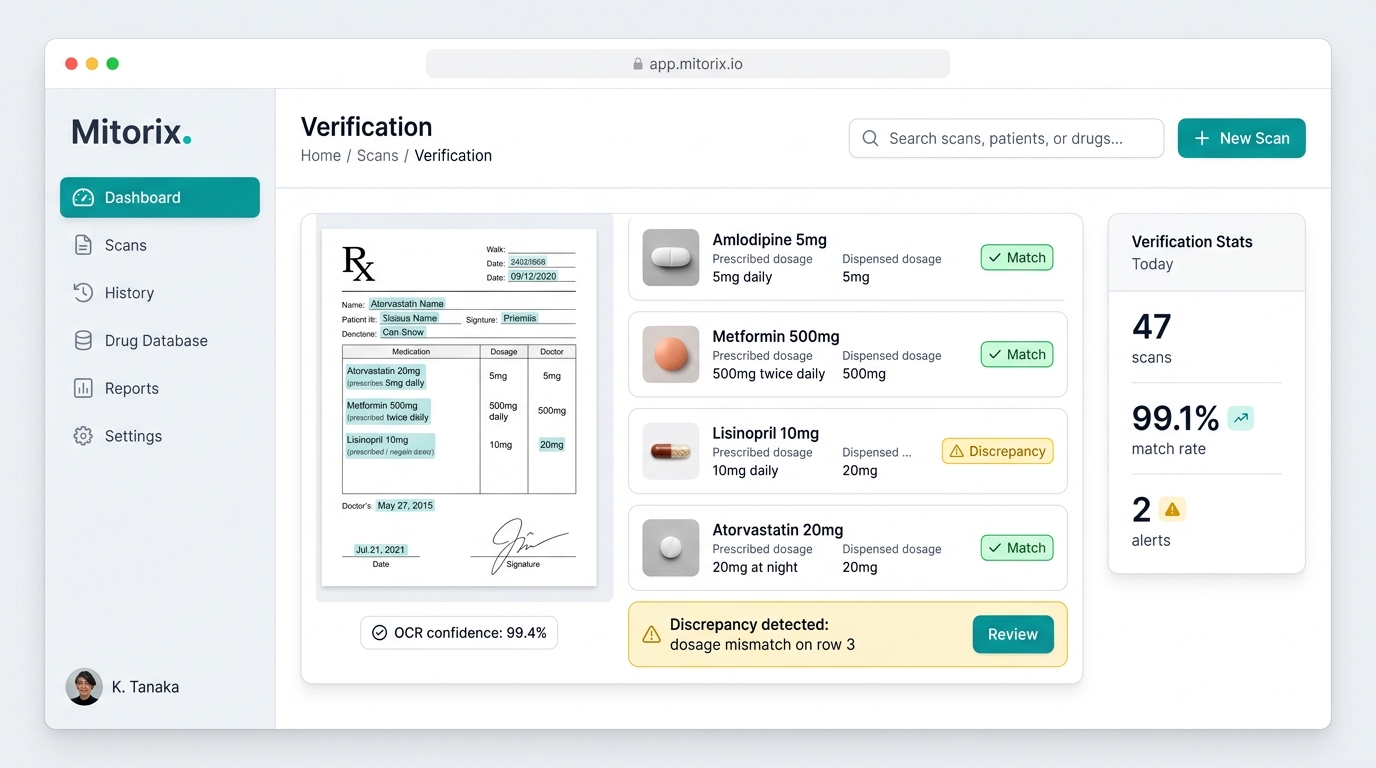Click the scanned prescription image
Image resolution: width=1376 pixels, height=768 pixels.
point(459,408)
